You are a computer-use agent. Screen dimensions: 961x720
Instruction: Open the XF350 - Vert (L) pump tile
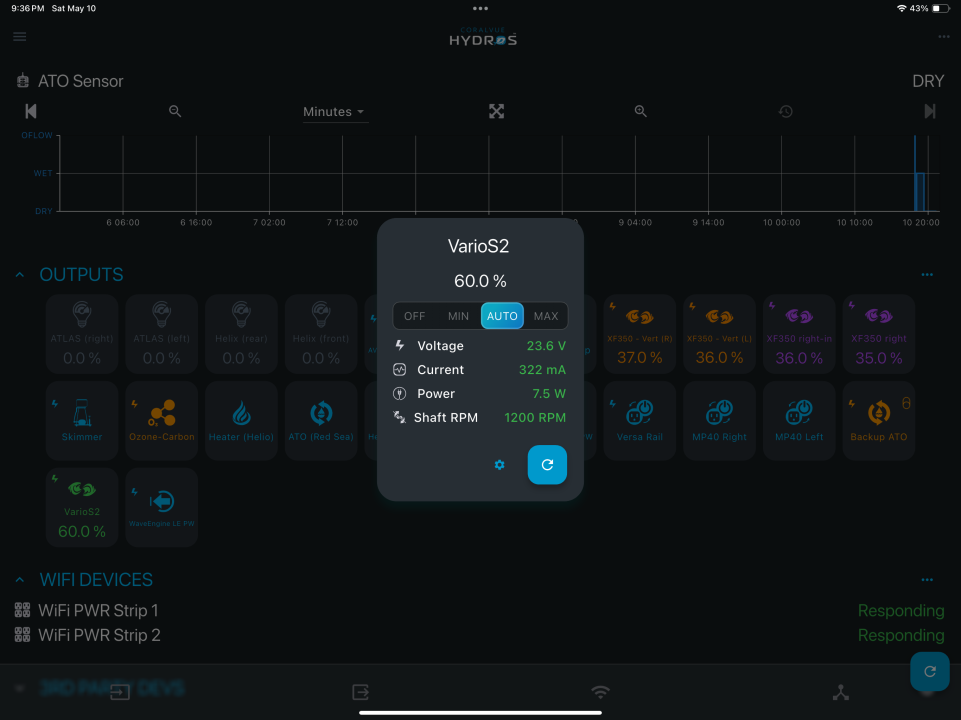[720, 334]
